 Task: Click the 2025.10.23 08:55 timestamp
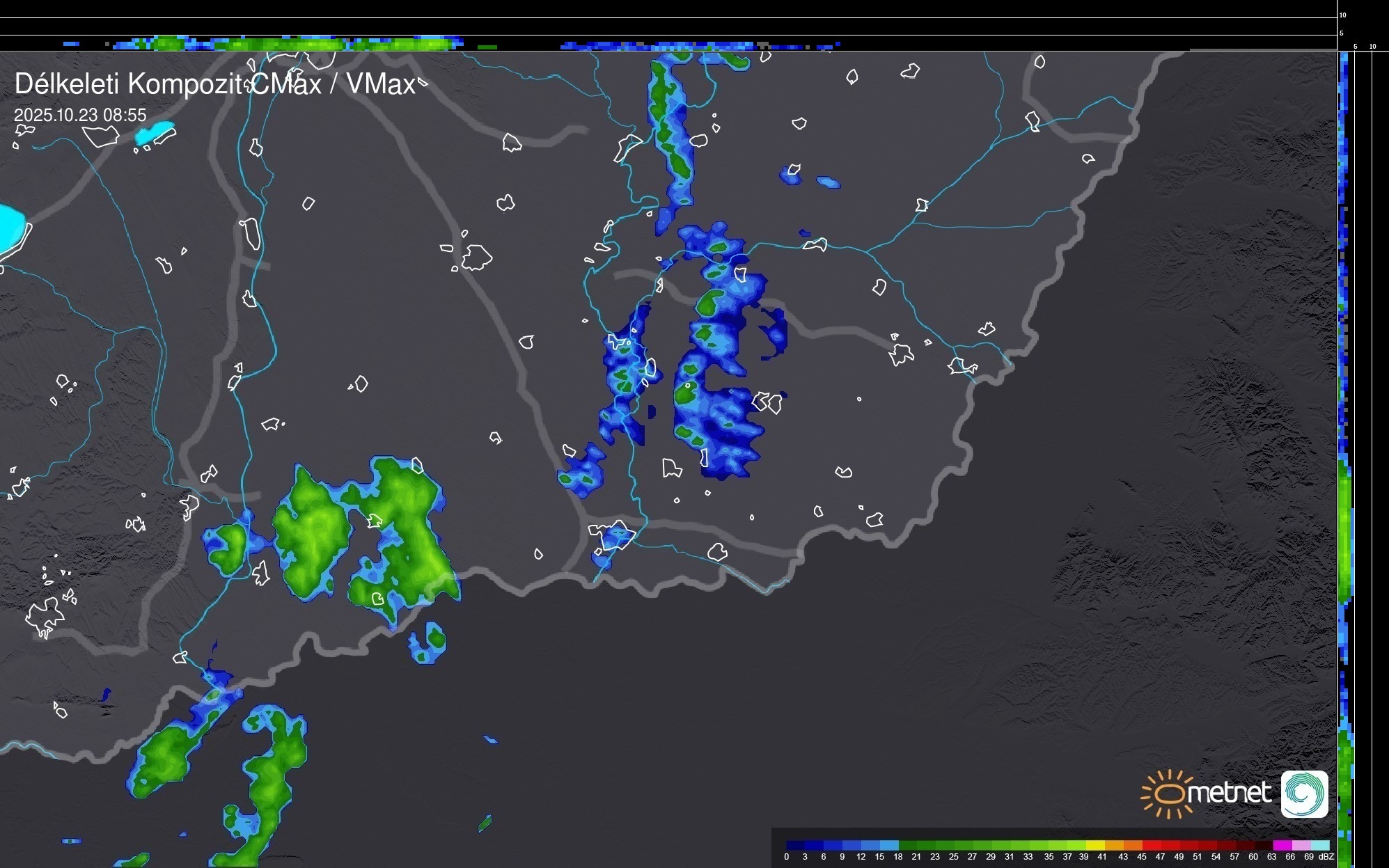(x=80, y=115)
